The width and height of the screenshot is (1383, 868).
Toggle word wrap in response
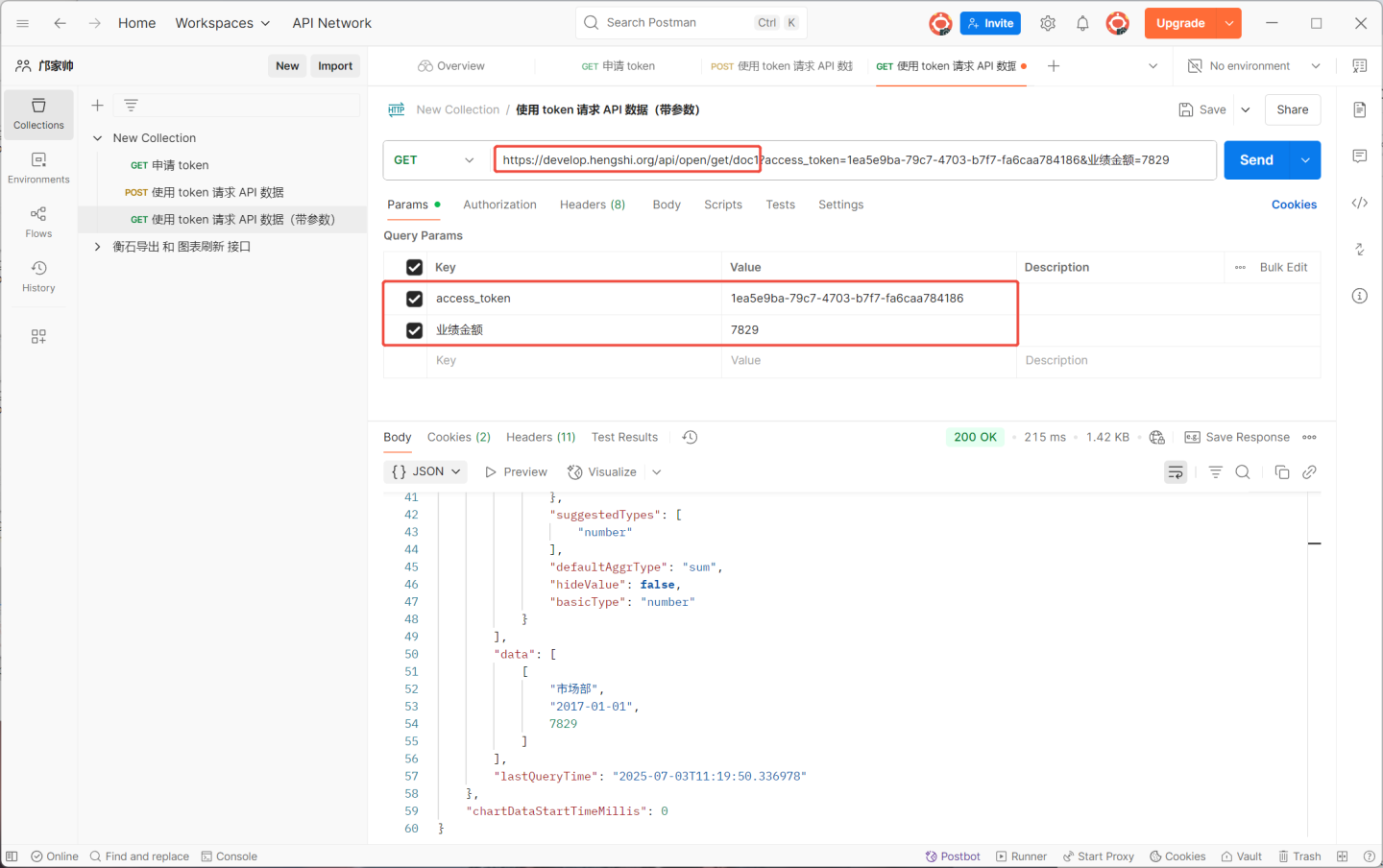click(x=1176, y=472)
